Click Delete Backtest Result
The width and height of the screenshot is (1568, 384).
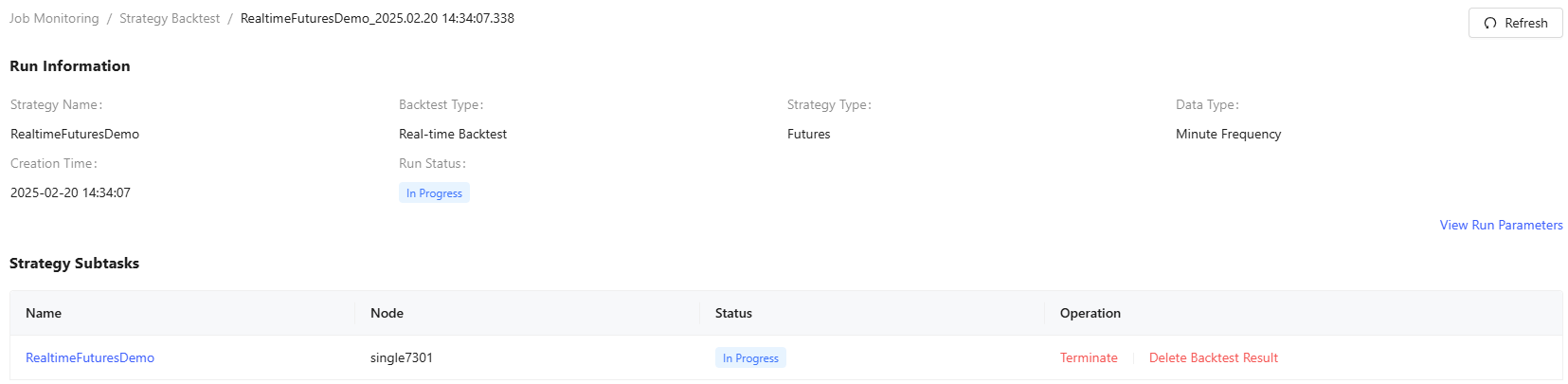click(1213, 357)
